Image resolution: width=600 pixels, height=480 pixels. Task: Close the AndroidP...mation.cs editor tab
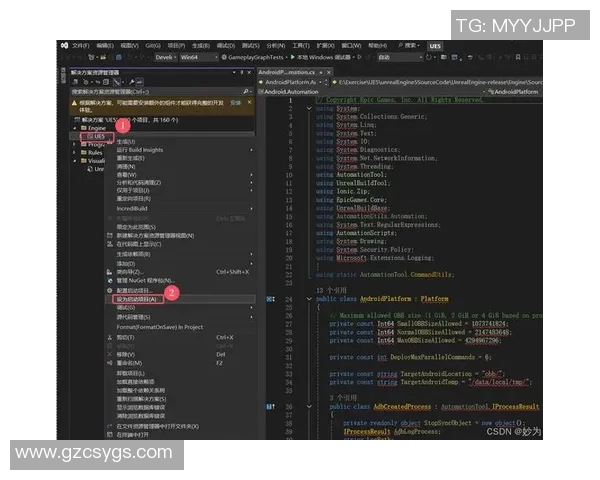[328, 72]
